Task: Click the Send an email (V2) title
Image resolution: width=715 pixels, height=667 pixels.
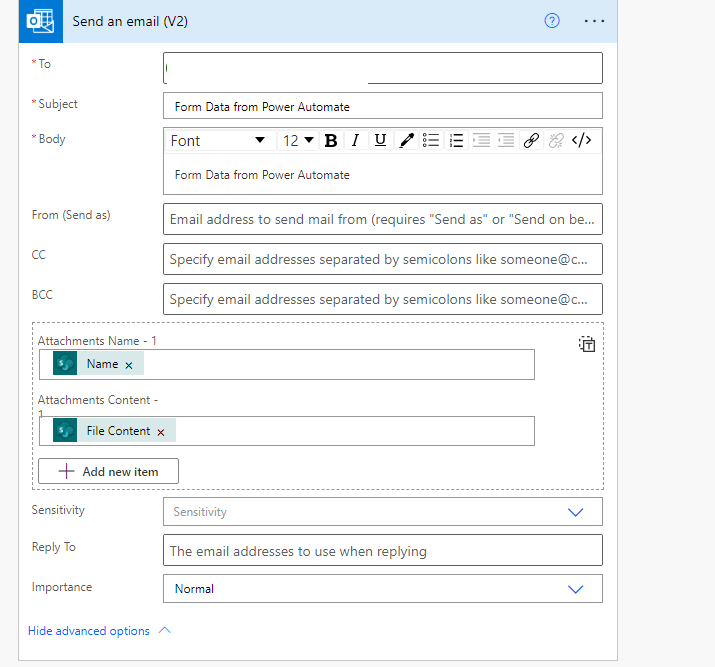Action: click(130, 21)
